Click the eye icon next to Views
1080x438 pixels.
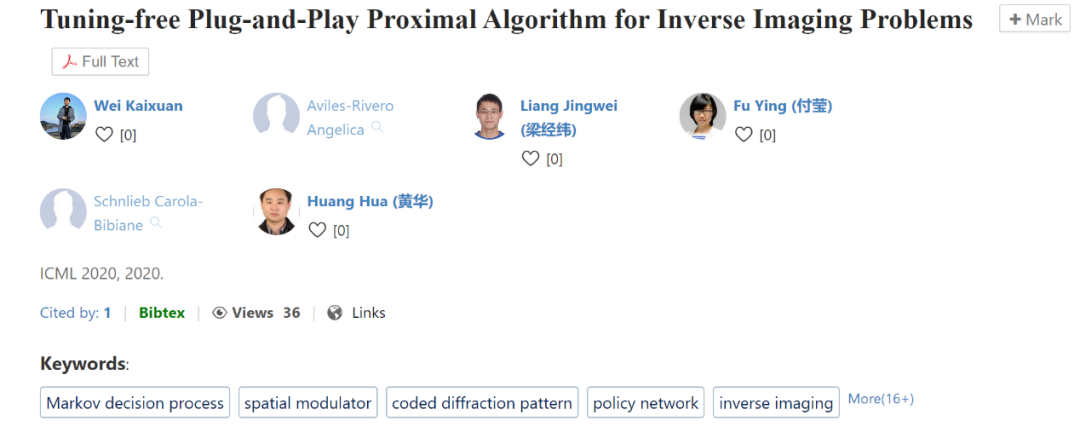tap(219, 313)
